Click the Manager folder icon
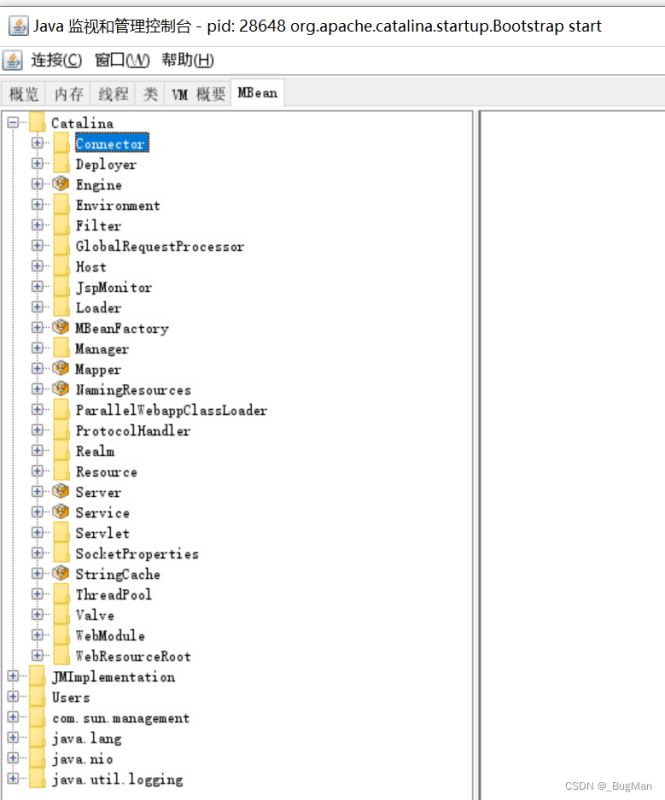Screen dimensions: 665x800 pyautogui.click(x=61, y=348)
